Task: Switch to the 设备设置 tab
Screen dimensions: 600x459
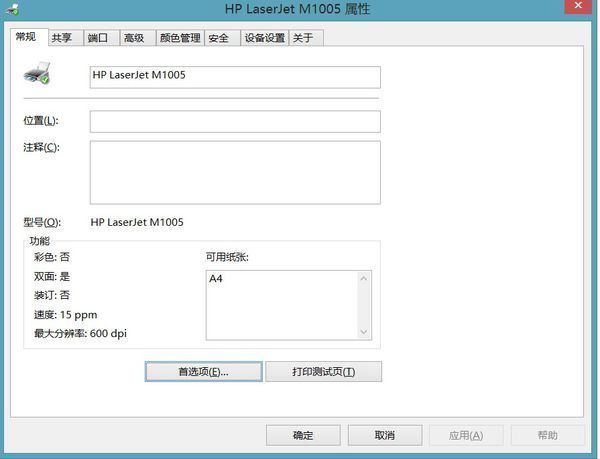Action: tap(264, 38)
